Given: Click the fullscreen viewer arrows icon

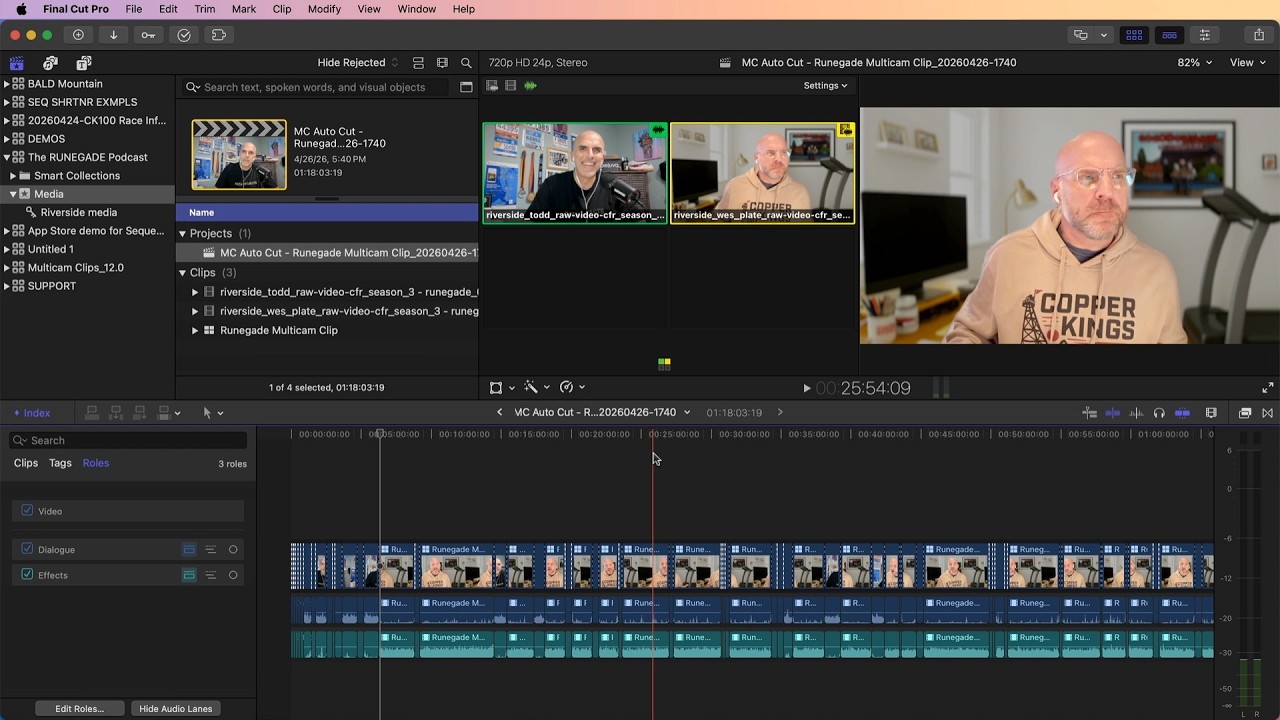Looking at the screenshot, I should [1268, 388].
